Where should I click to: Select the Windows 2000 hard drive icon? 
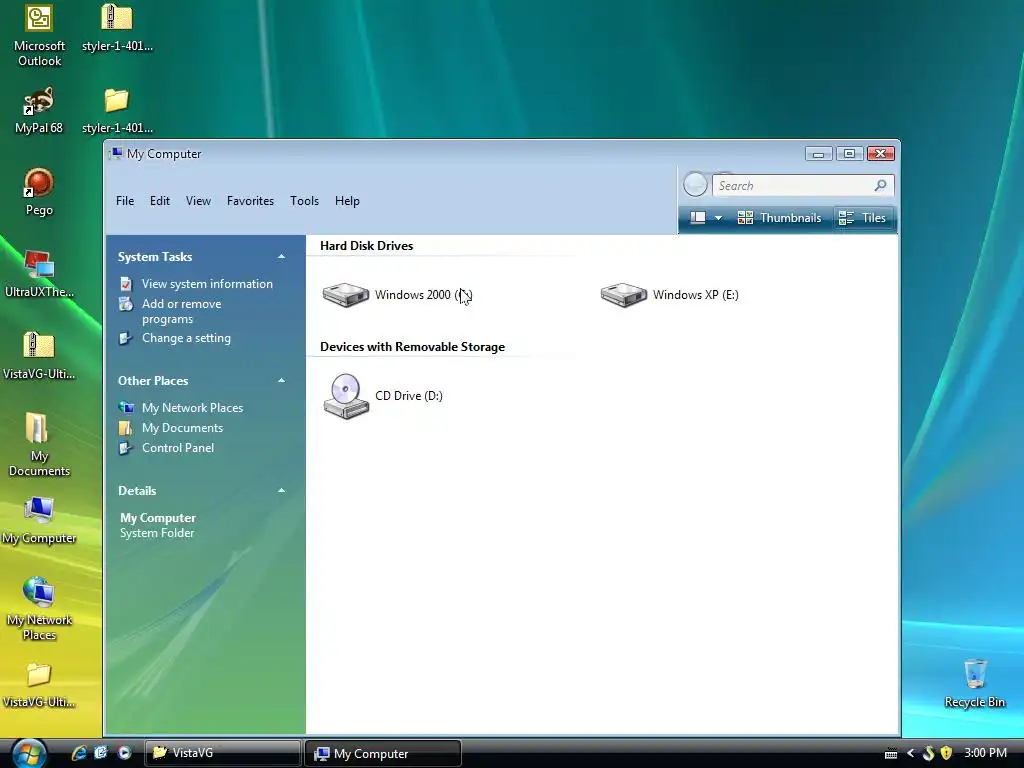(x=346, y=295)
